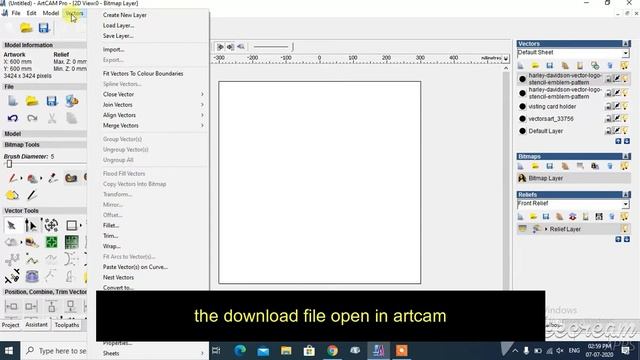The height and width of the screenshot is (360, 640).
Task: Expand the Align Vectors submenu
Action: pyautogui.click(x=153, y=115)
